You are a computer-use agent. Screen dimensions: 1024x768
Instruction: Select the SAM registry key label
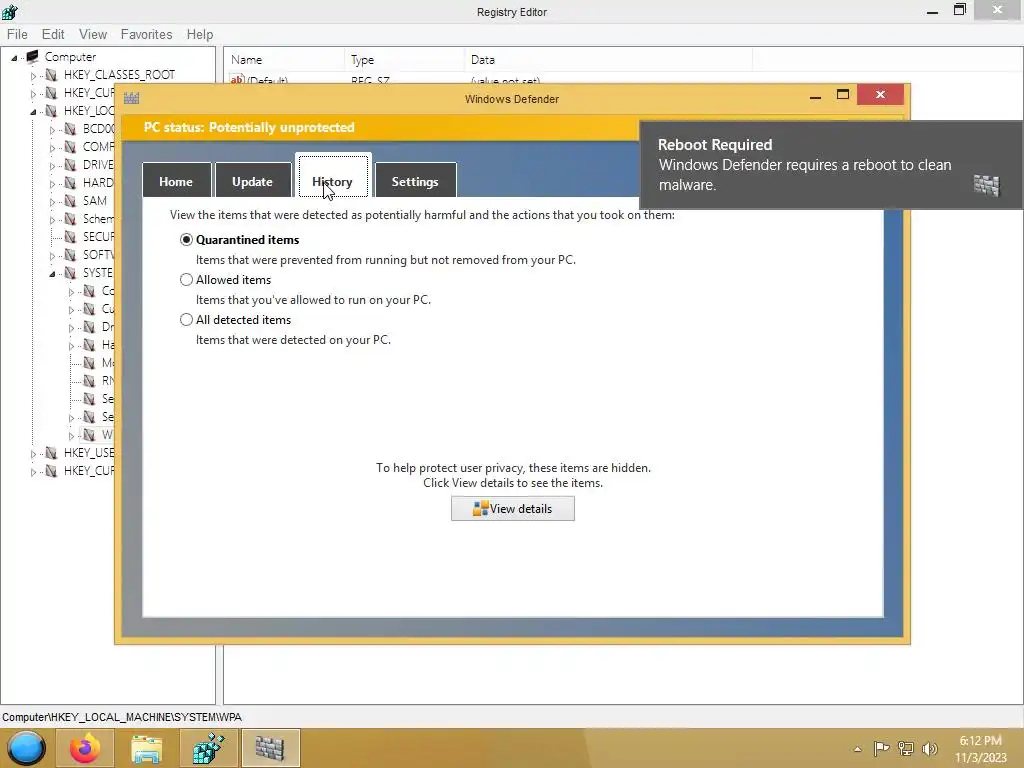[95, 201]
